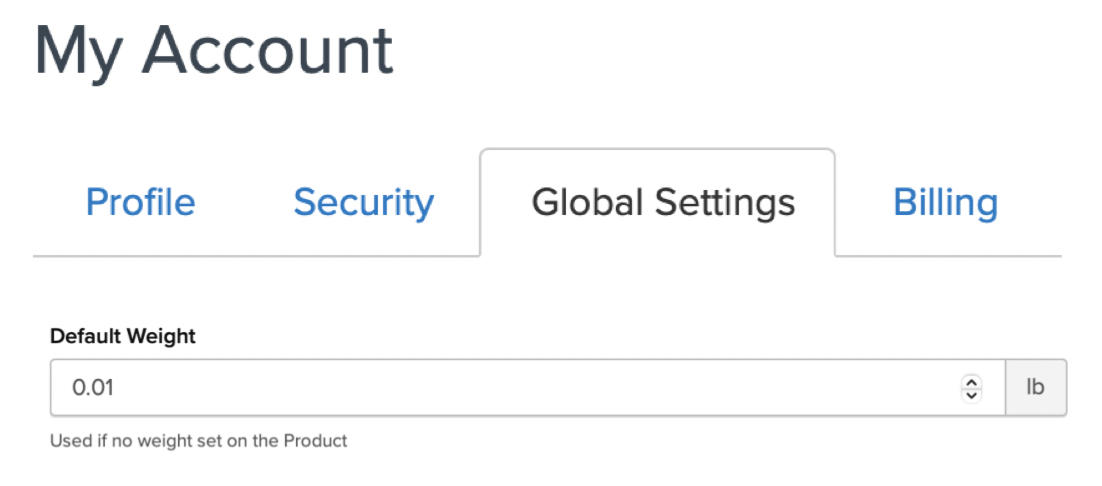Click the Default Weight label
The width and height of the screenshot is (1102, 486).
click(123, 337)
